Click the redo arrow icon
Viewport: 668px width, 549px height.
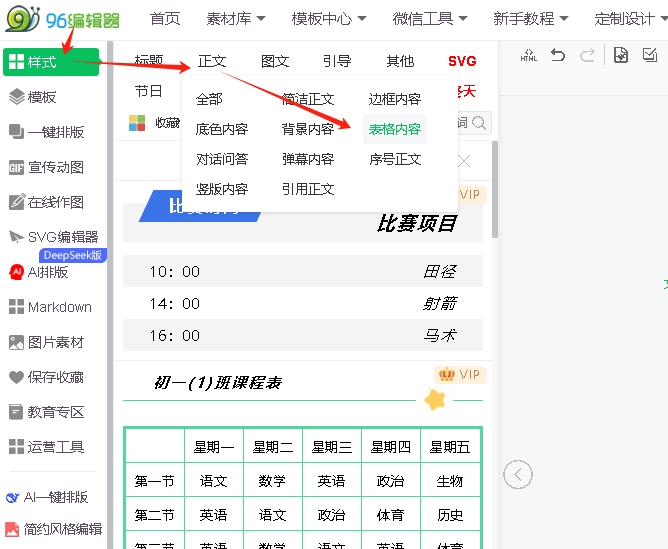(x=587, y=56)
